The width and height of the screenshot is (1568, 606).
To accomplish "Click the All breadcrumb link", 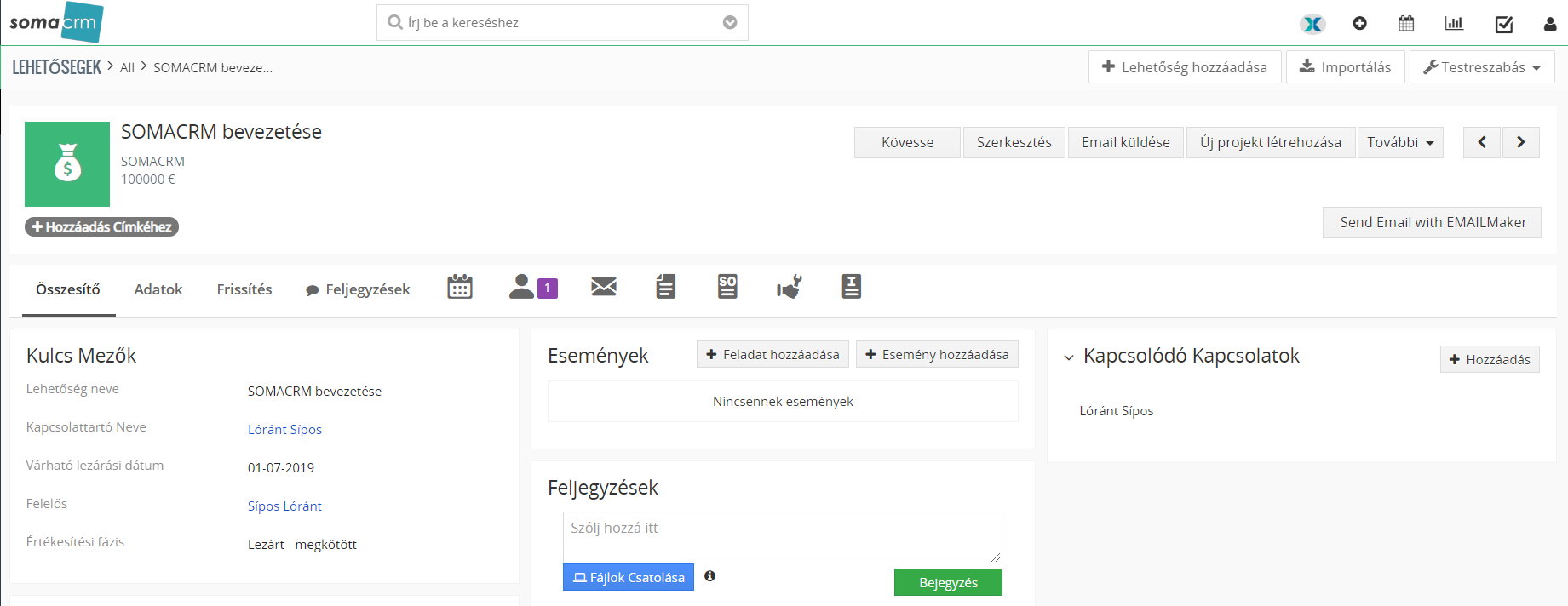I will pos(127,68).
